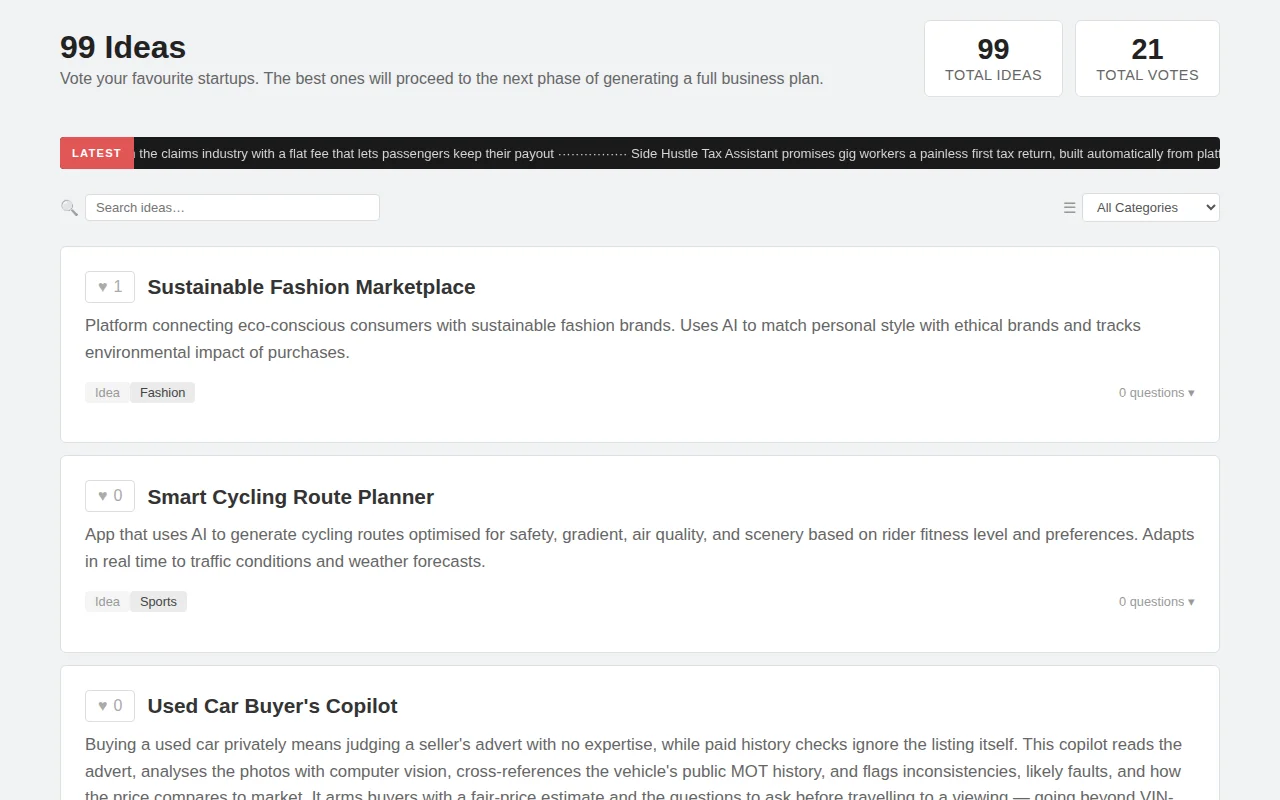Image resolution: width=1280 pixels, height=800 pixels.
Task: Vote for Smart Cycling Route Planner heart button
Action: point(110,496)
